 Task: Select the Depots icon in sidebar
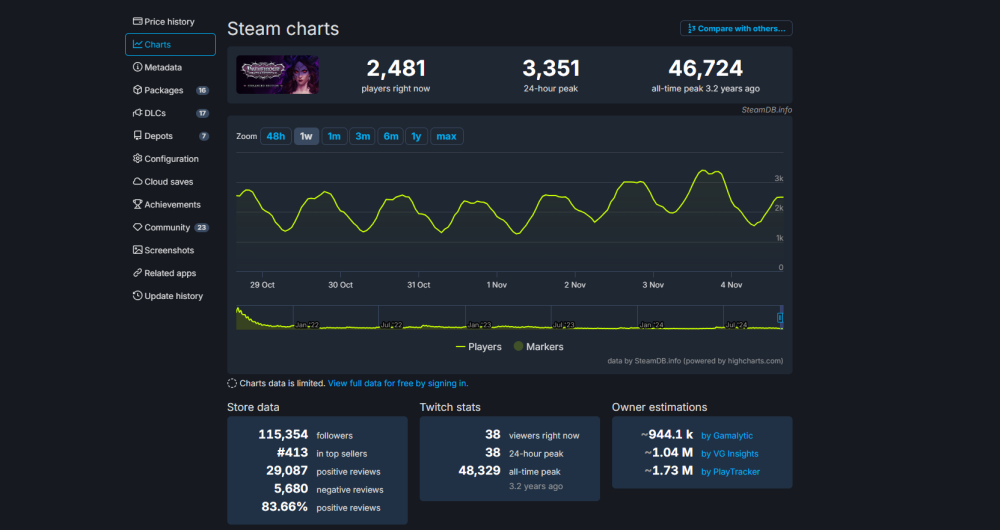pos(137,136)
